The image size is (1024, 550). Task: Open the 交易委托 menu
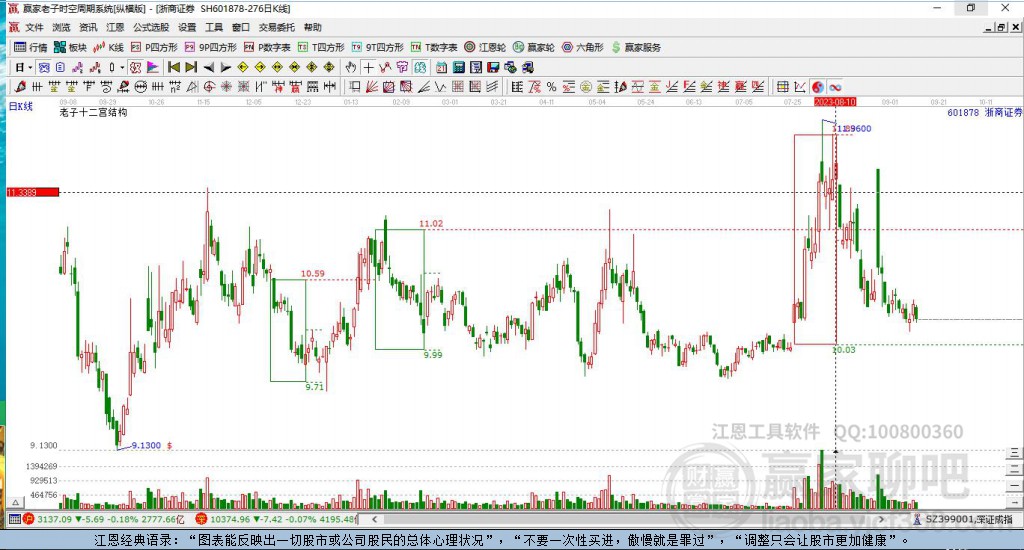[x=276, y=27]
